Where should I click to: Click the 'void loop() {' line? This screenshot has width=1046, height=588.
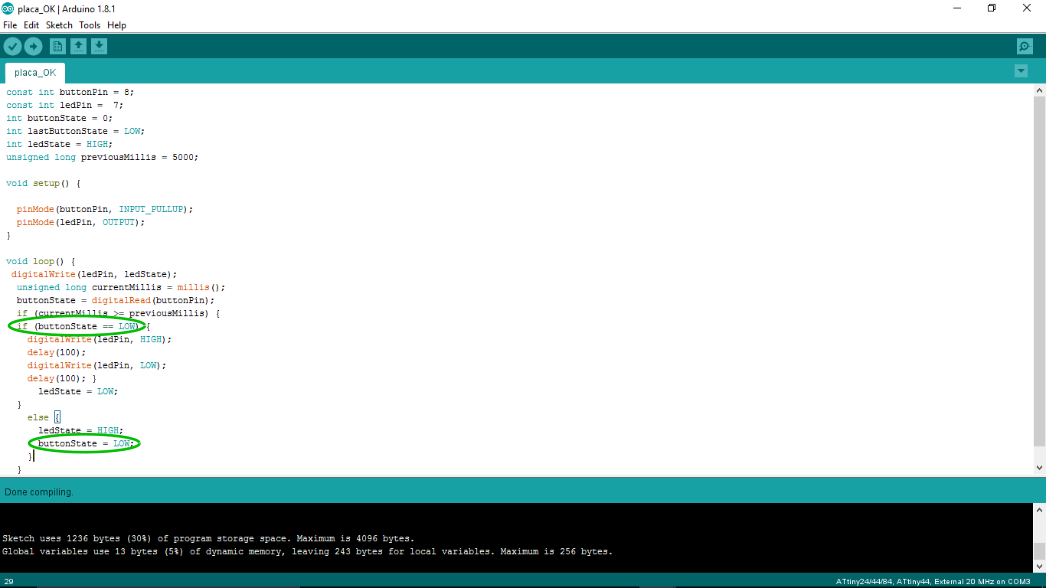[x=41, y=262]
